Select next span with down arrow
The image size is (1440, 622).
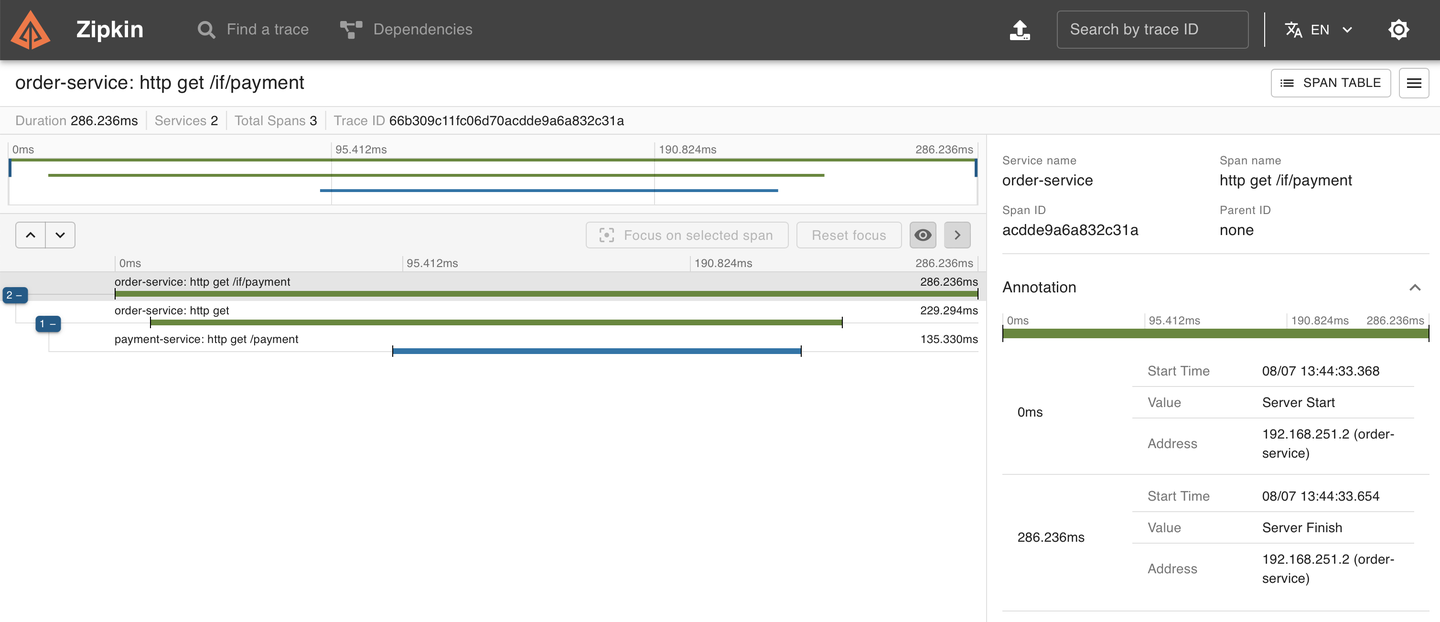point(60,235)
